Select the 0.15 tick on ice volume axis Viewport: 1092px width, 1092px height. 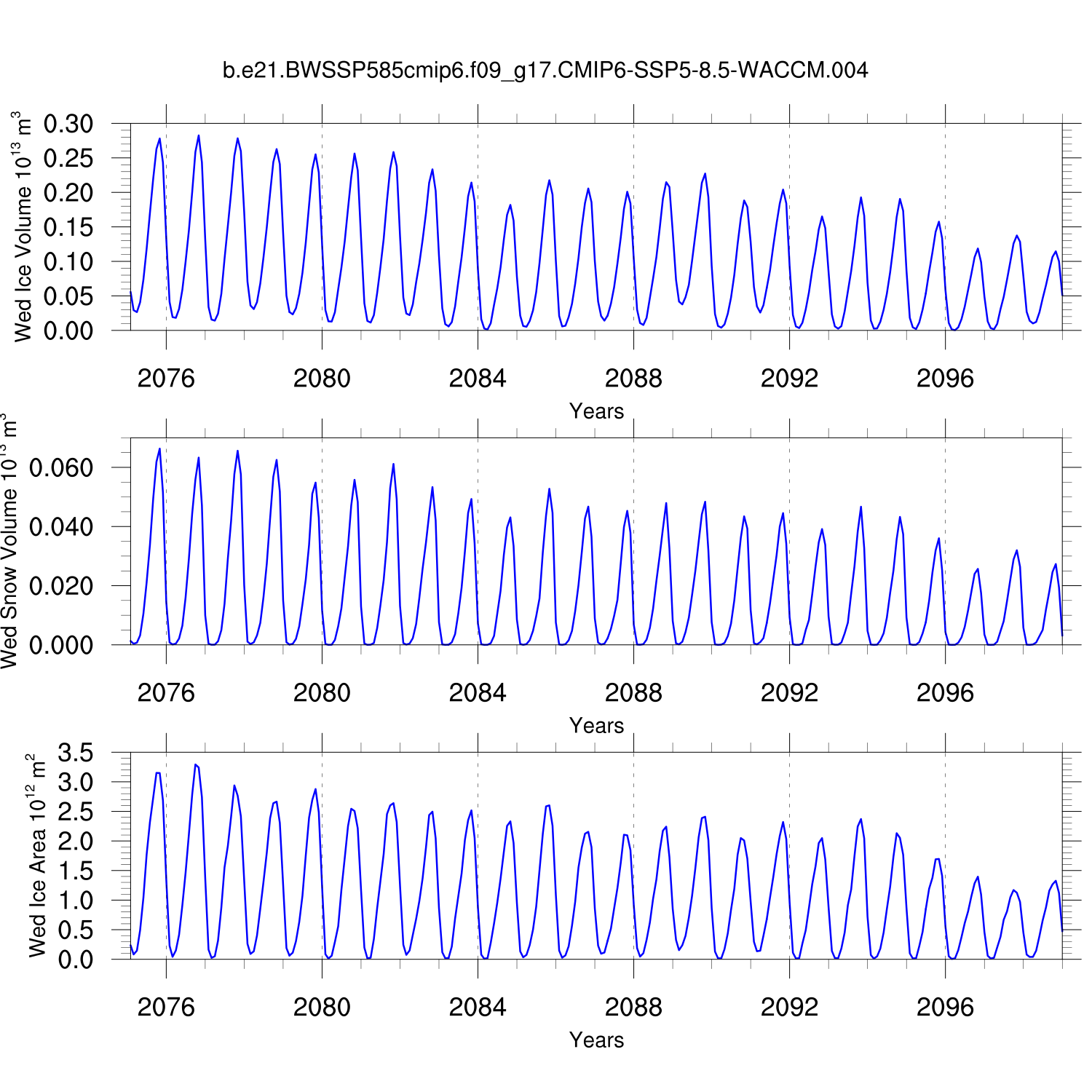pyautogui.click(x=68, y=227)
